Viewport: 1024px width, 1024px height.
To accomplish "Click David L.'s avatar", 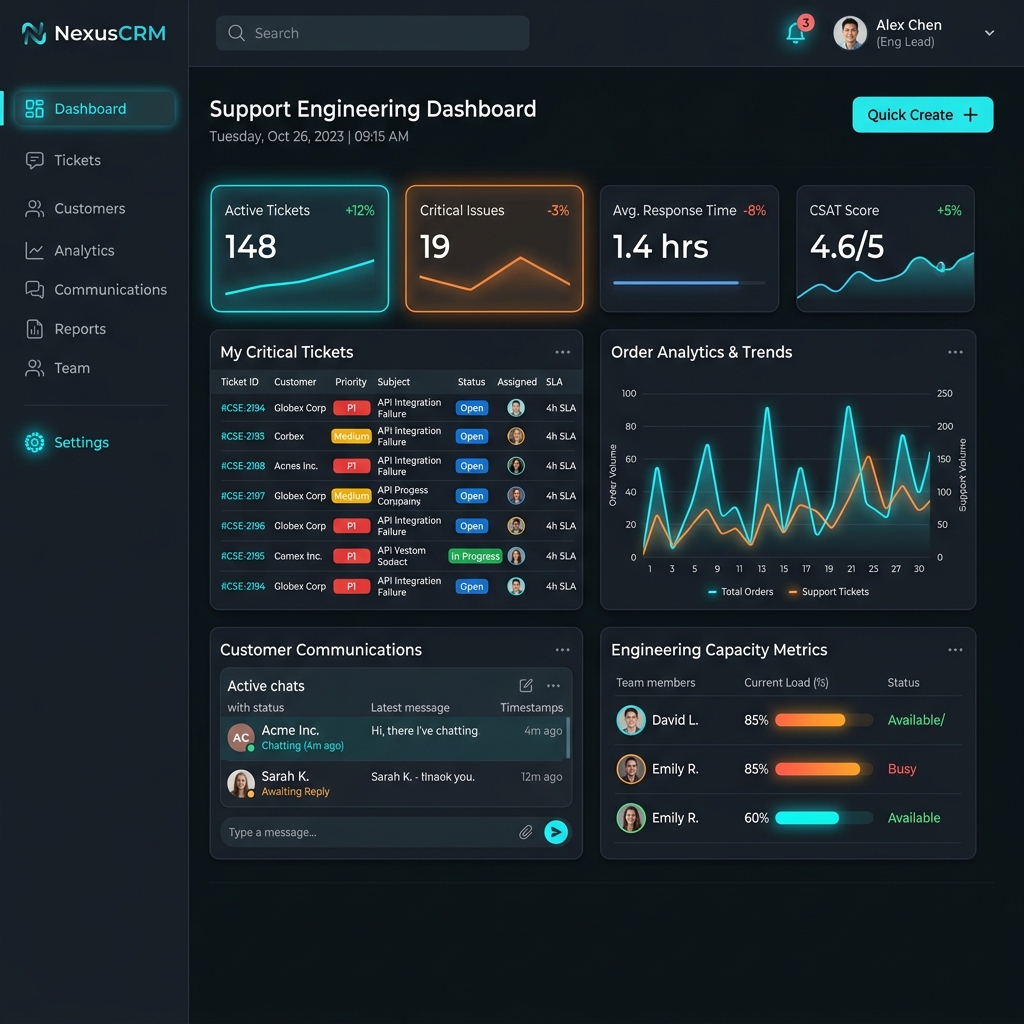I will tap(631, 720).
